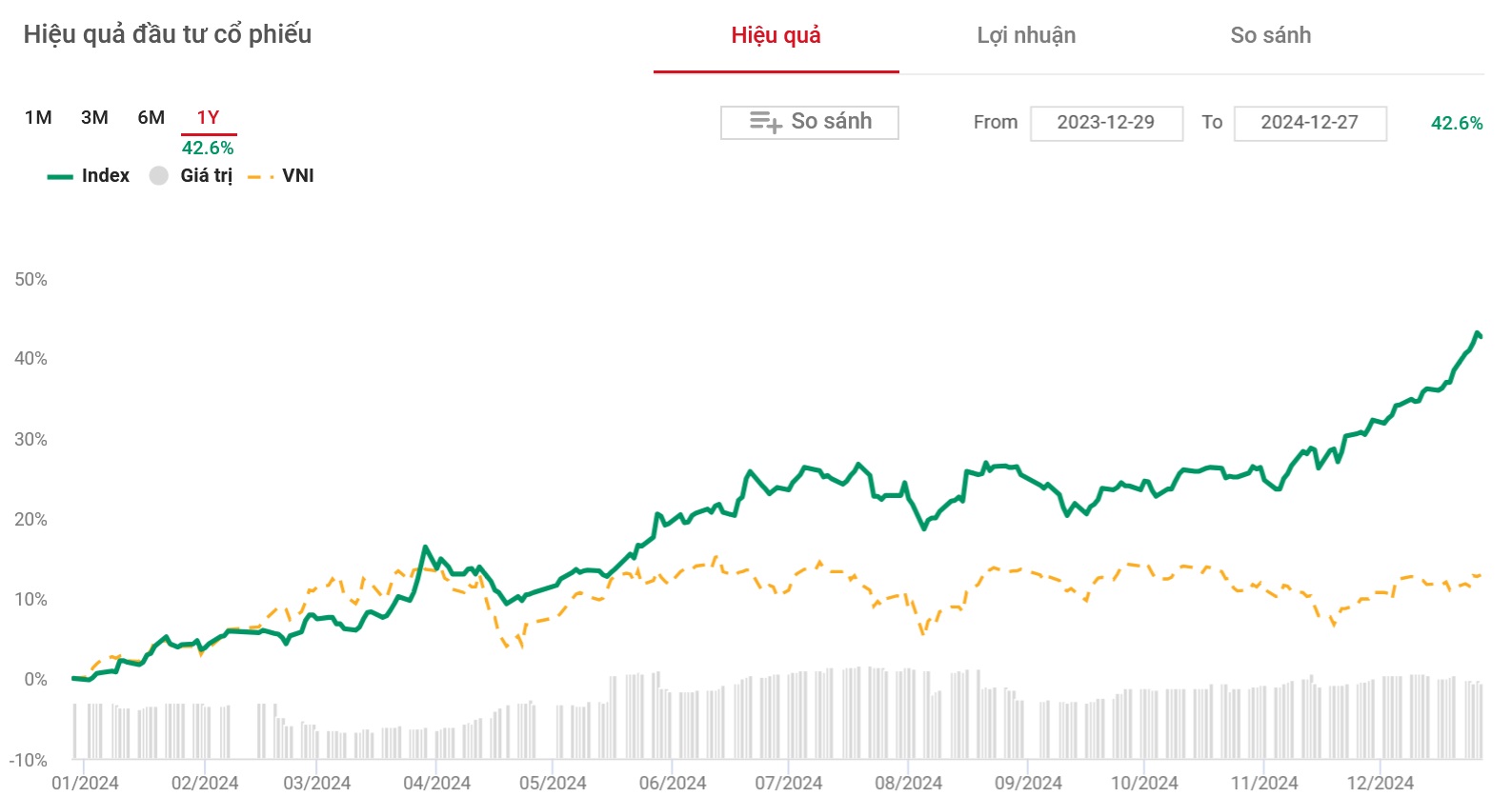The image size is (1512, 796).
Task: Click the 01/2024 x-axis marker
Action: 85,783
